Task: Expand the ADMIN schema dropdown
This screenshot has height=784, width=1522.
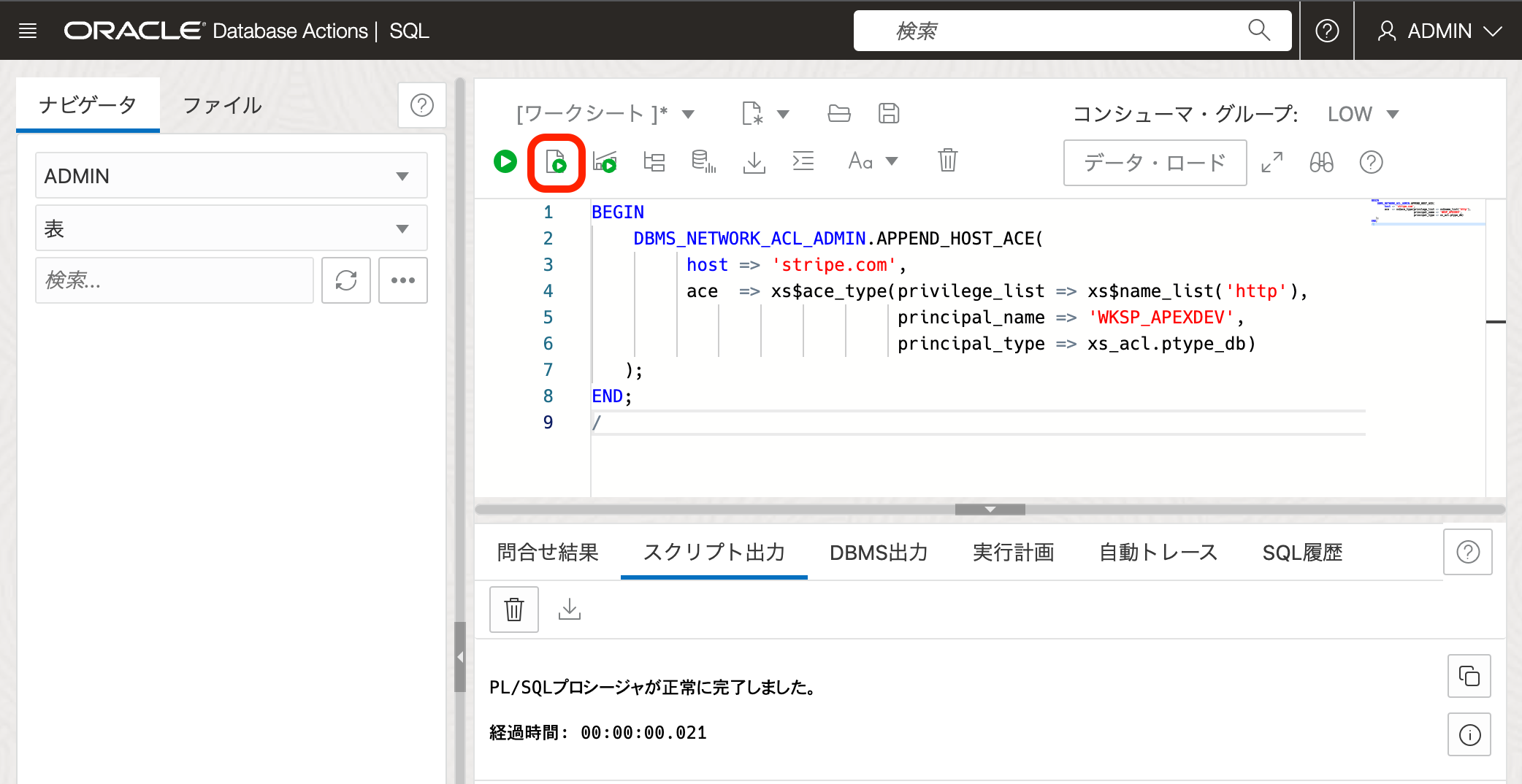Action: [x=232, y=176]
